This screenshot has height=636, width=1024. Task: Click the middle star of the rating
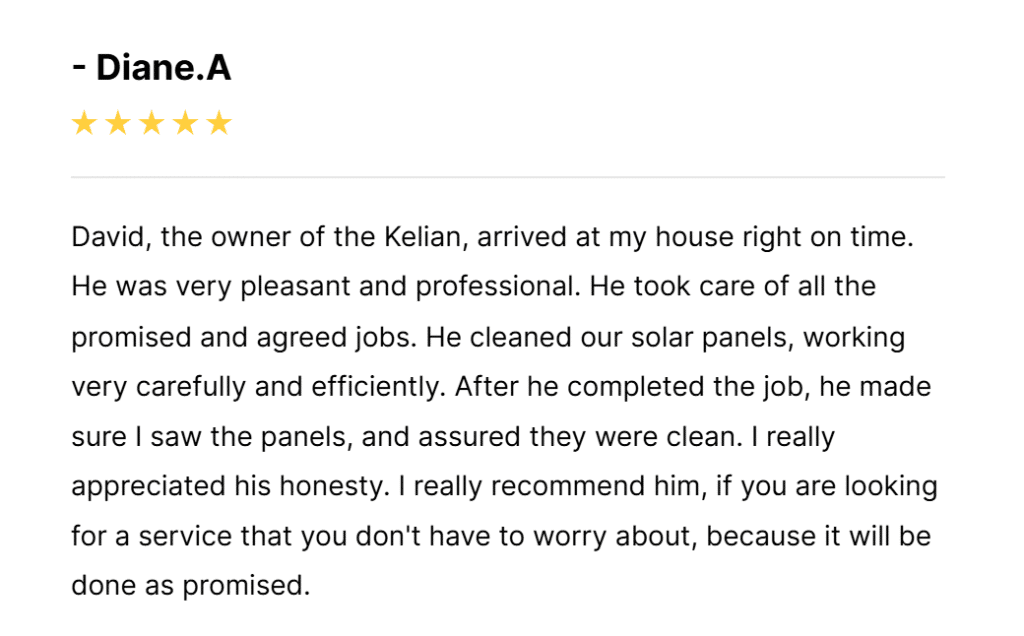pyautogui.click(x=152, y=124)
